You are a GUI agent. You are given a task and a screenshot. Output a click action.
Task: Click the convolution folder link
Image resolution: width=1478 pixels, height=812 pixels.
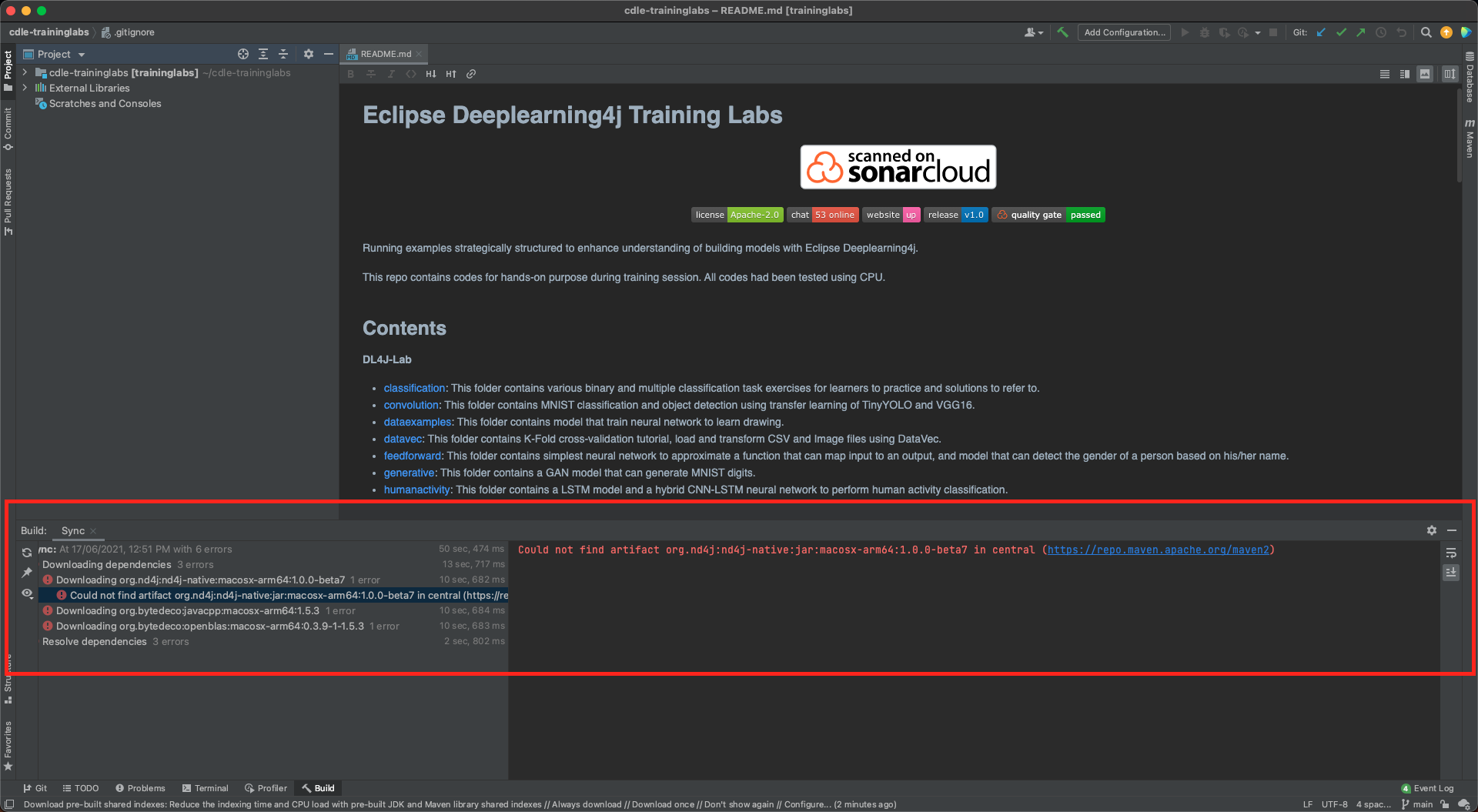tap(411, 405)
